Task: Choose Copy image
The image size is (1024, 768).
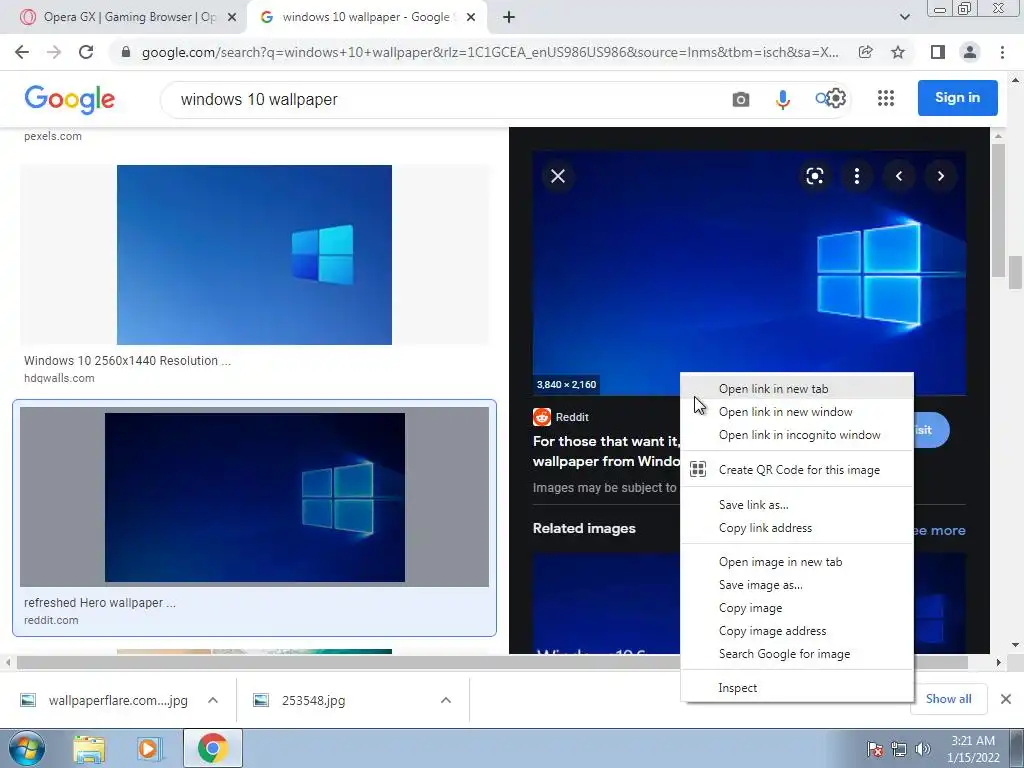Action: [x=797, y=608]
